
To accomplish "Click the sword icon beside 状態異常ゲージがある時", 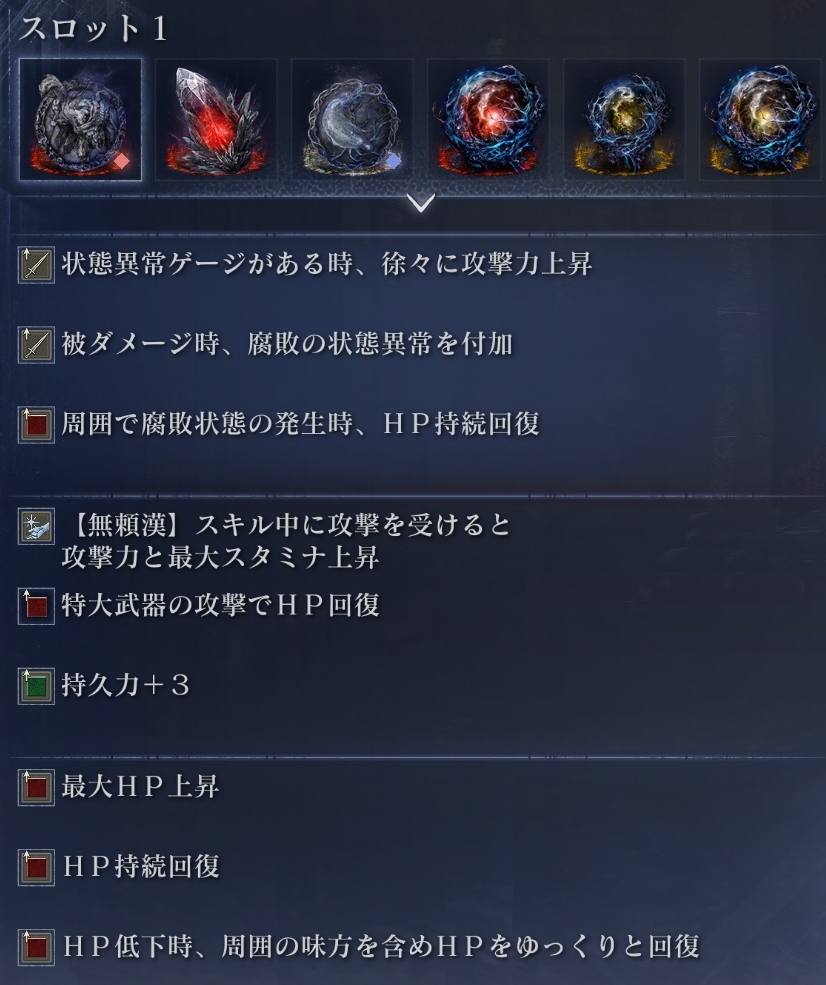I will [x=36, y=264].
